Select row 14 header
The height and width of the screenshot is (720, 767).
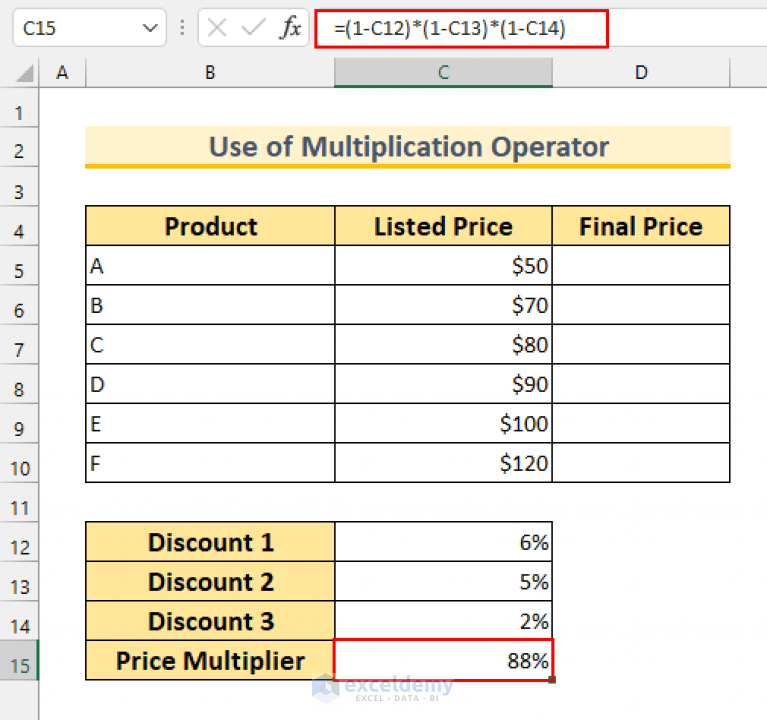19,621
